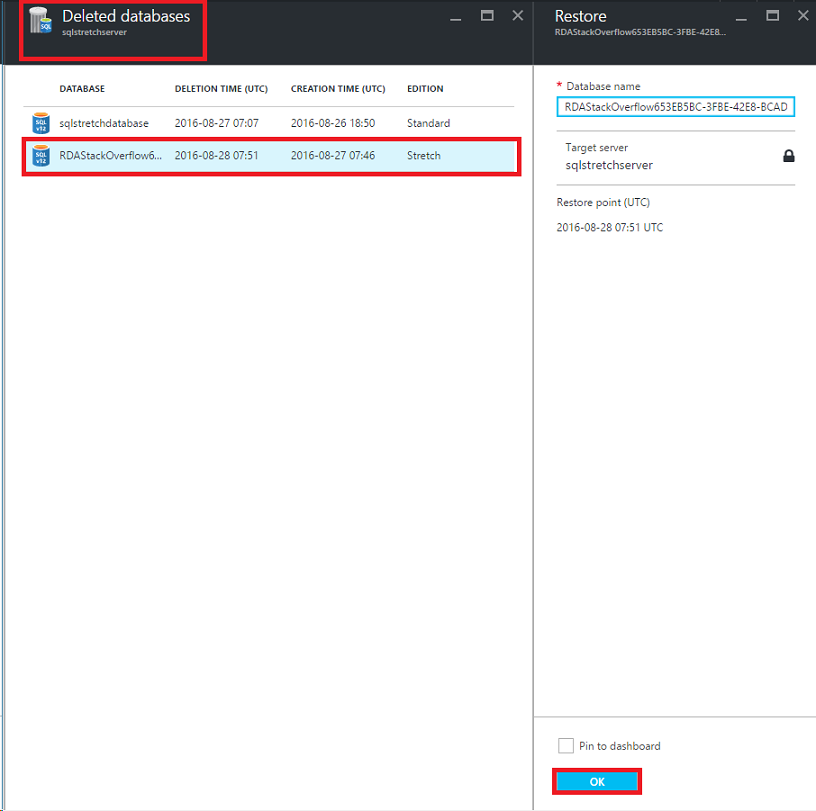This screenshot has height=811, width=816.
Task: Click the Restore point (UTC) label
Action: (603, 202)
